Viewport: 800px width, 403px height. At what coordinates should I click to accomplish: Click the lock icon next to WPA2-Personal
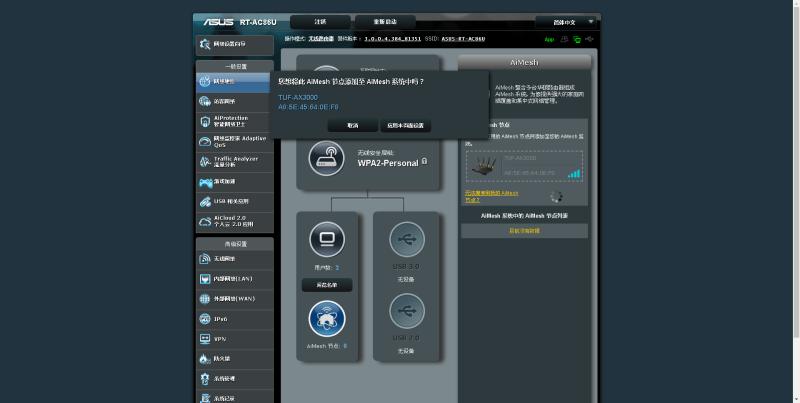[424, 161]
